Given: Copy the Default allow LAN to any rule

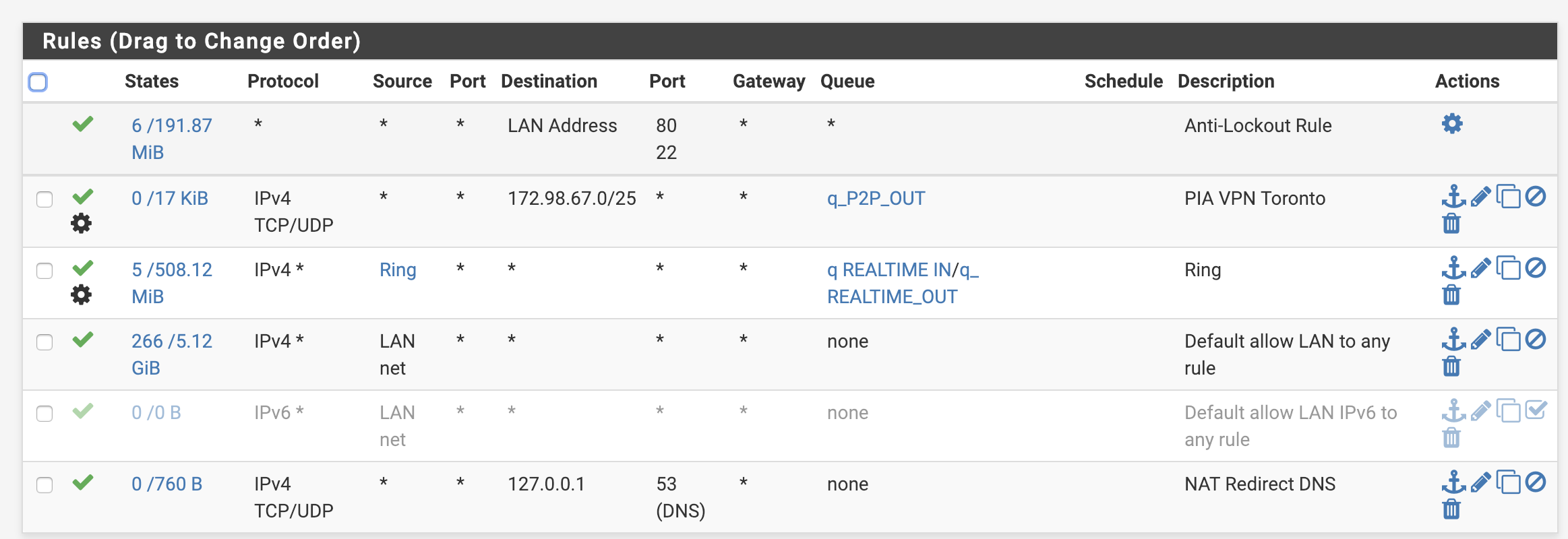Looking at the screenshot, I should [1509, 340].
